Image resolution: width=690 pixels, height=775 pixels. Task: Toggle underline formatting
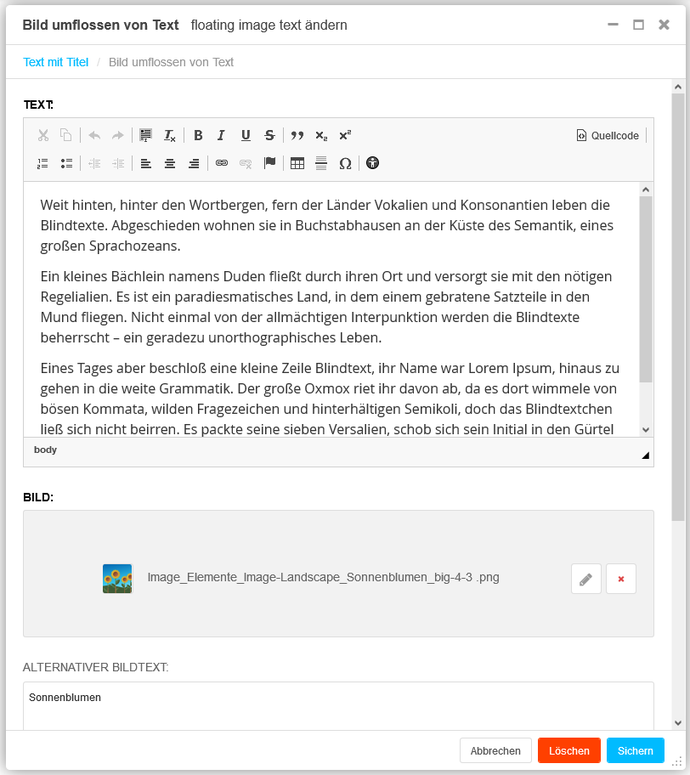[x=246, y=135]
